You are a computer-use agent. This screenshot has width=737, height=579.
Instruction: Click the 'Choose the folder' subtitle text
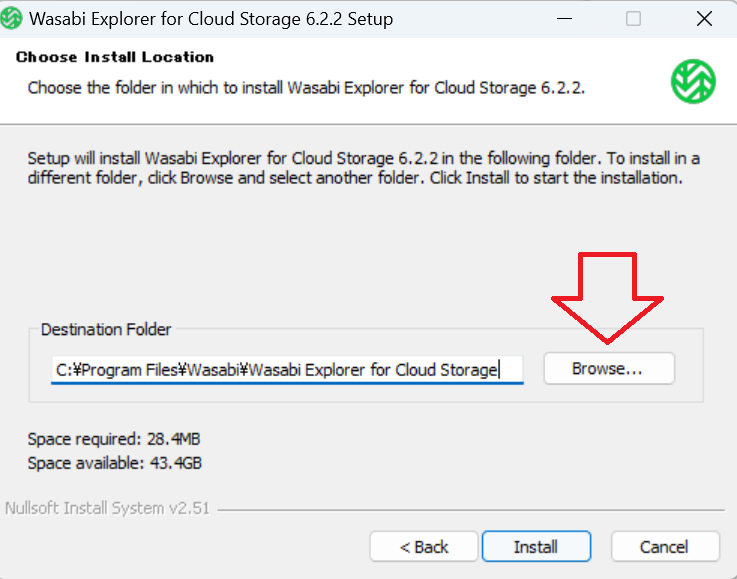[x=306, y=88]
